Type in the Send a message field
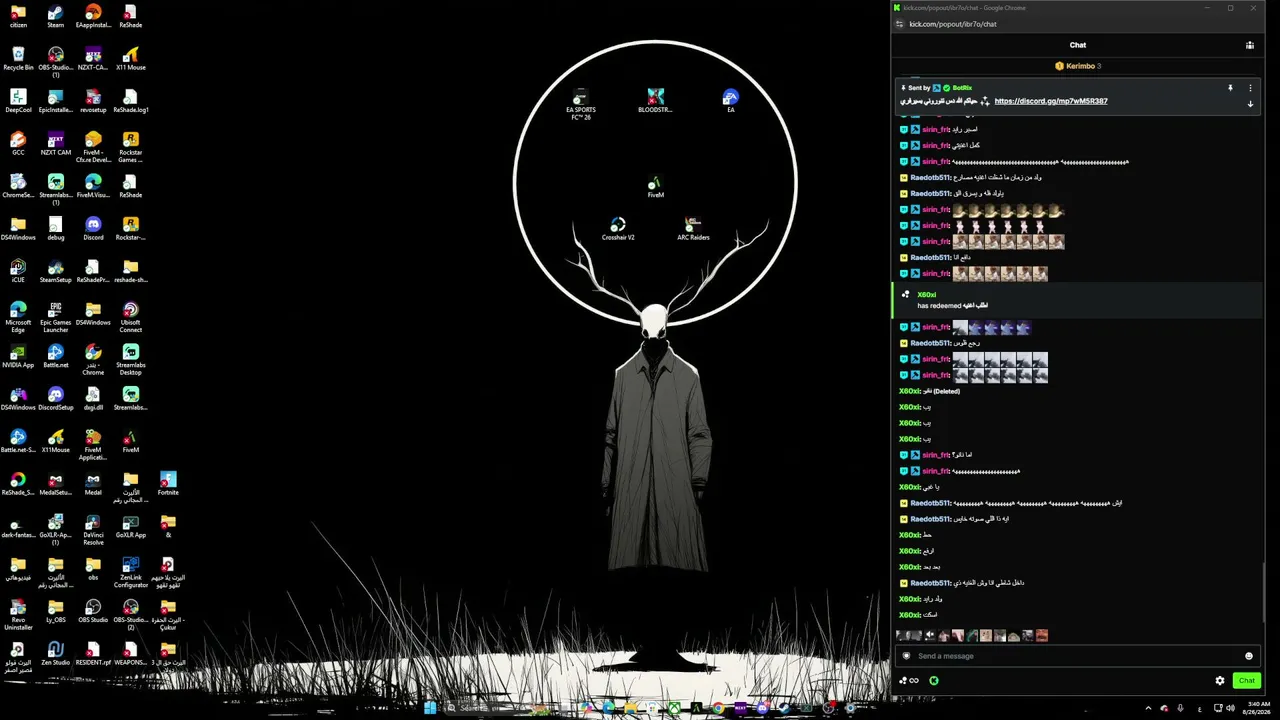This screenshot has width=1280, height=720. pyautogui.click(x=1078, y=656)
